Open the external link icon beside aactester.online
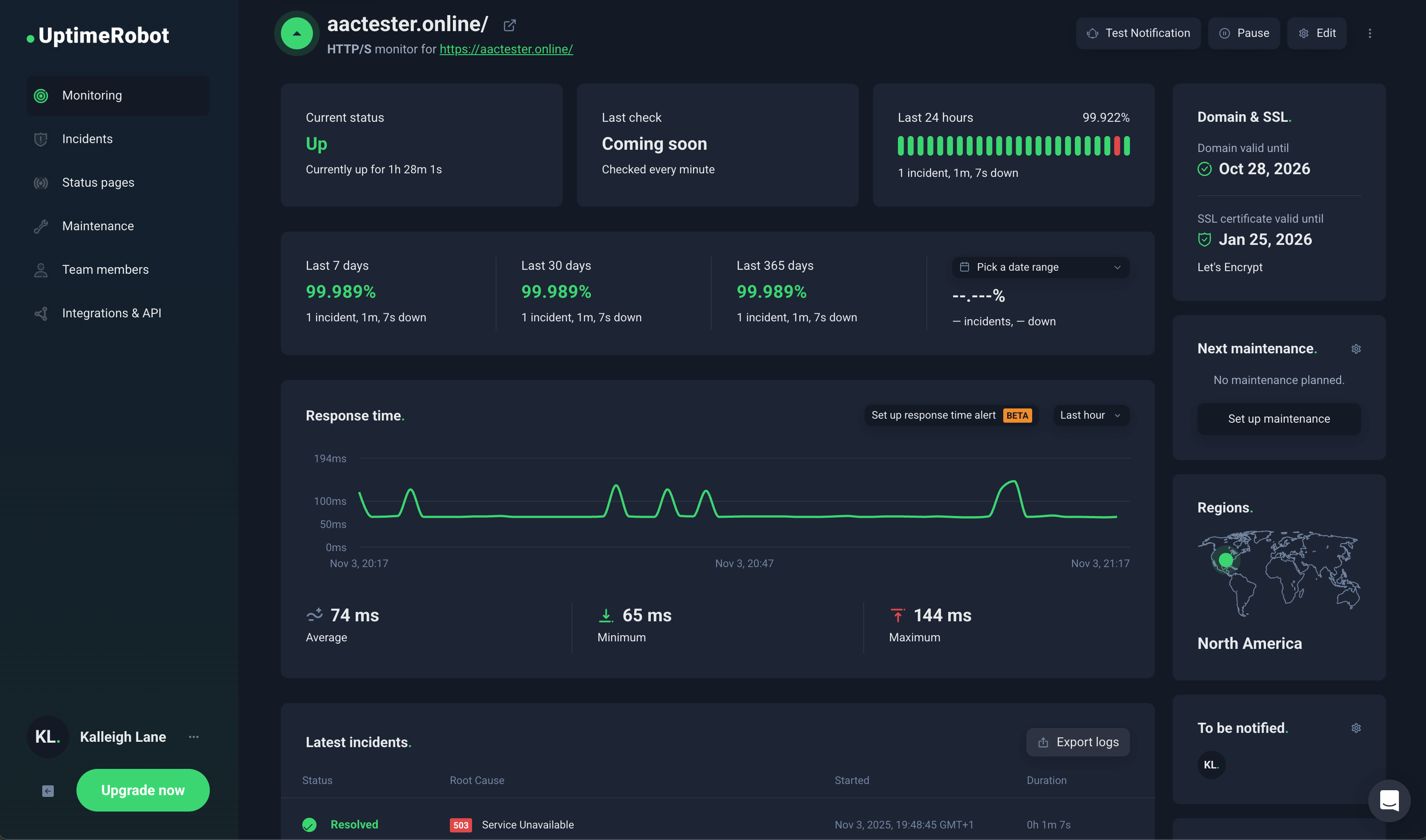 coord(509,25)
